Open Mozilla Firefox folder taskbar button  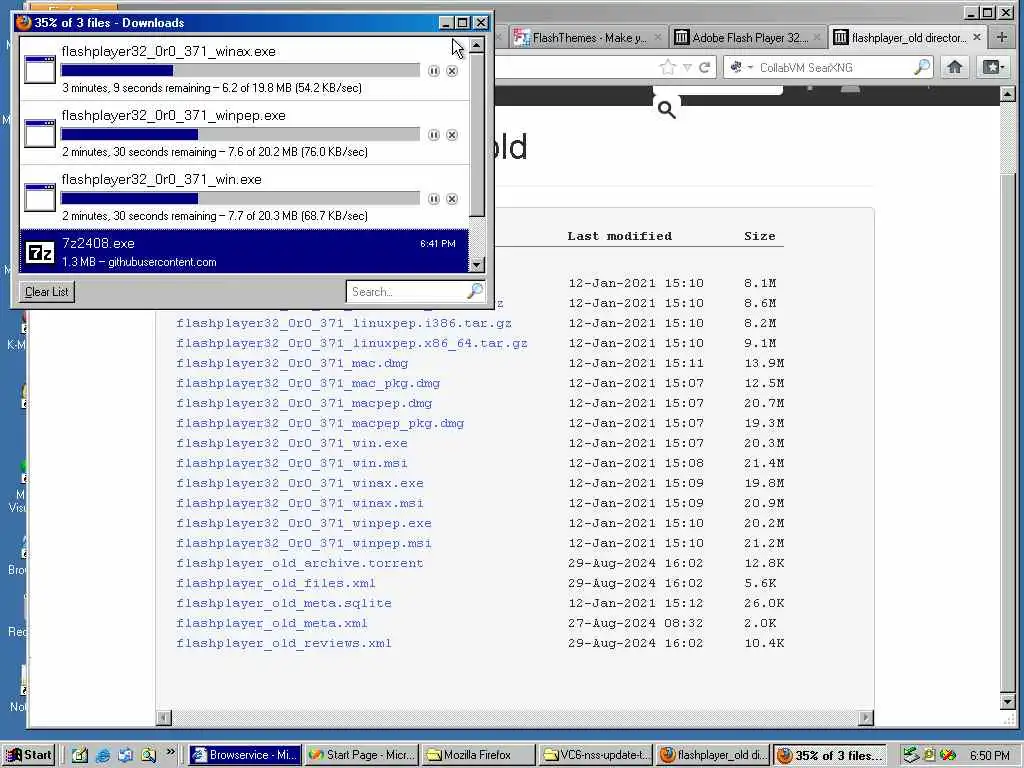pyautogui.click(x=479, y=755)
